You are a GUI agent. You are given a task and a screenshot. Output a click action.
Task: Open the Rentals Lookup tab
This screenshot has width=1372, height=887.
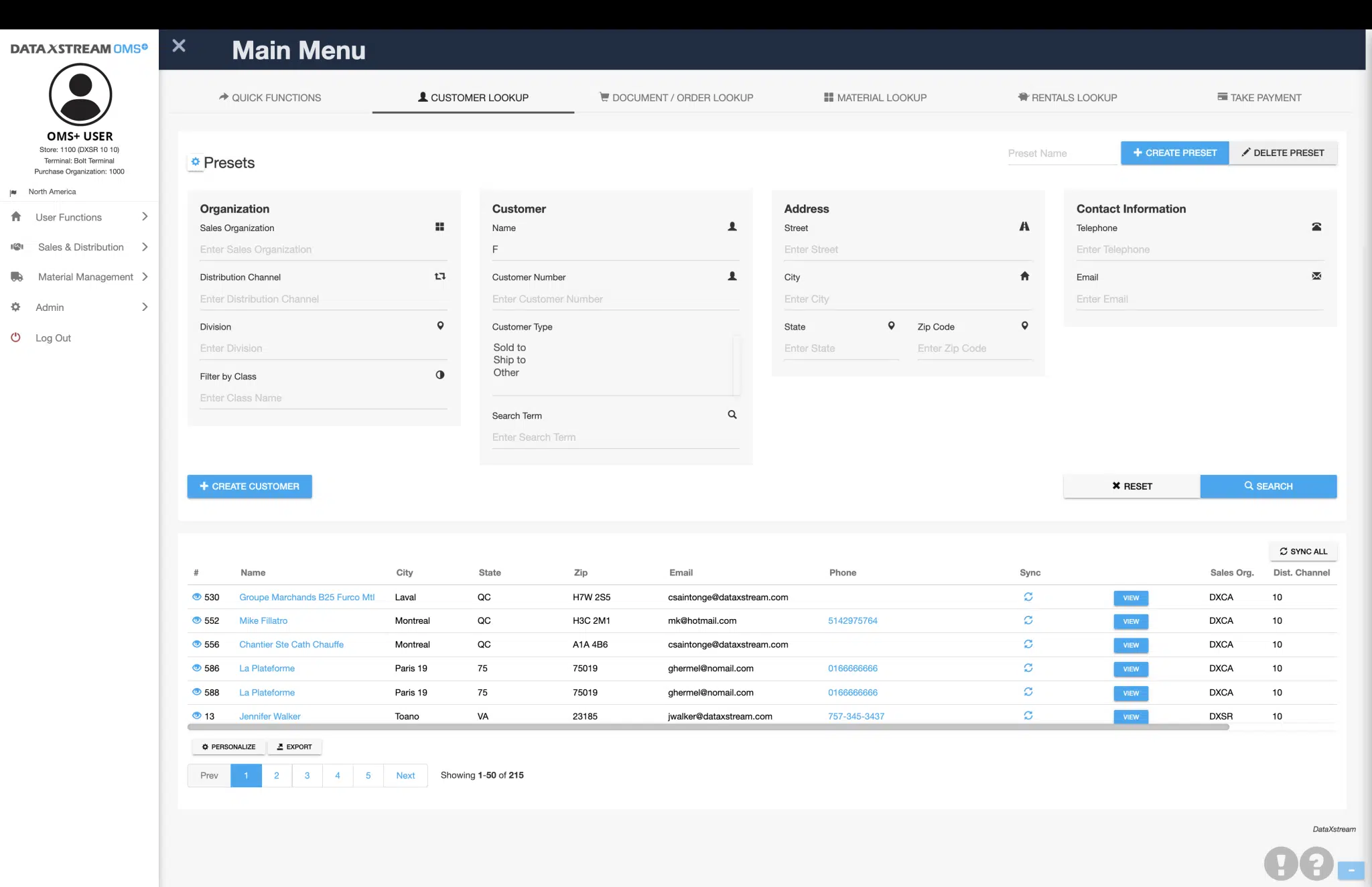click(x=1068, y=98)
